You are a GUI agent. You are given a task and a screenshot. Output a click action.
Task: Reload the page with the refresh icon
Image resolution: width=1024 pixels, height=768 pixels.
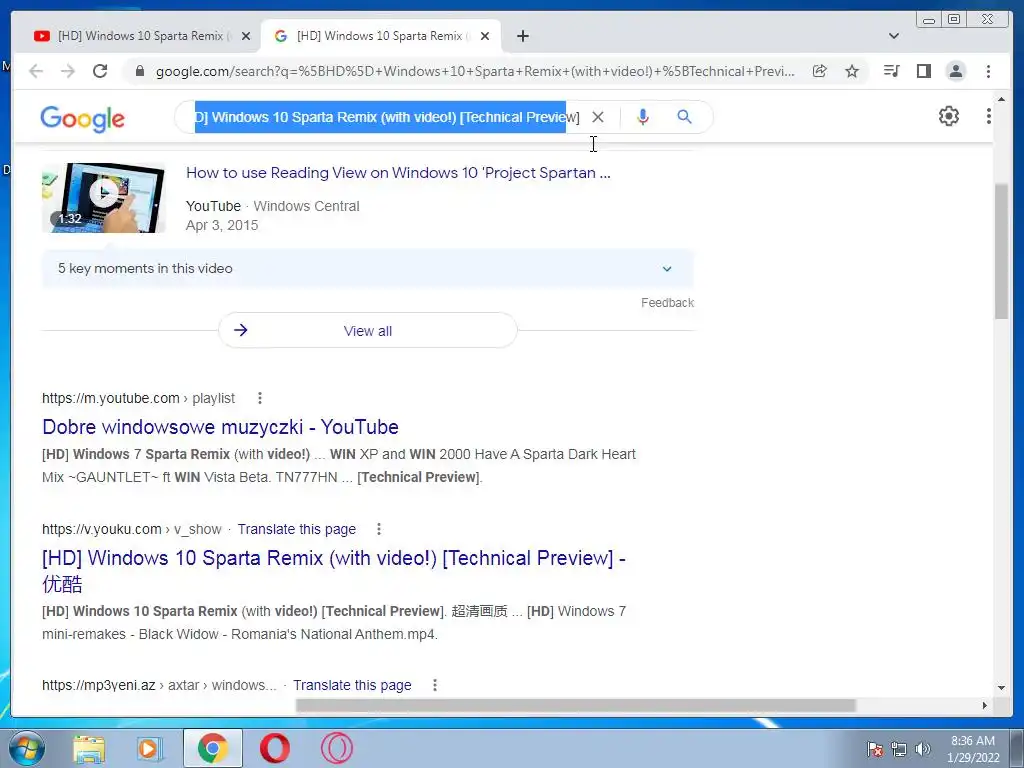100,71
